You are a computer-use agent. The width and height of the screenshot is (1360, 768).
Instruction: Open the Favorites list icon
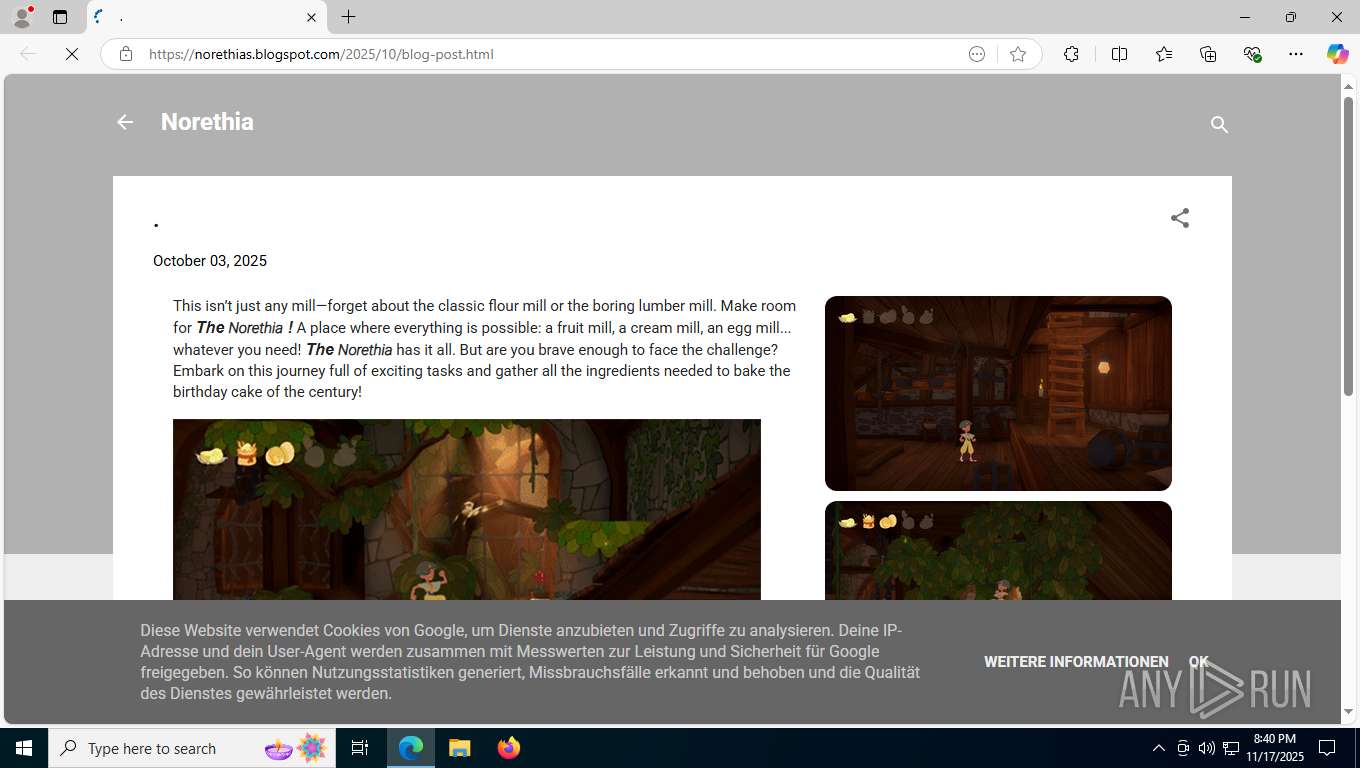tap(1164, 54)
